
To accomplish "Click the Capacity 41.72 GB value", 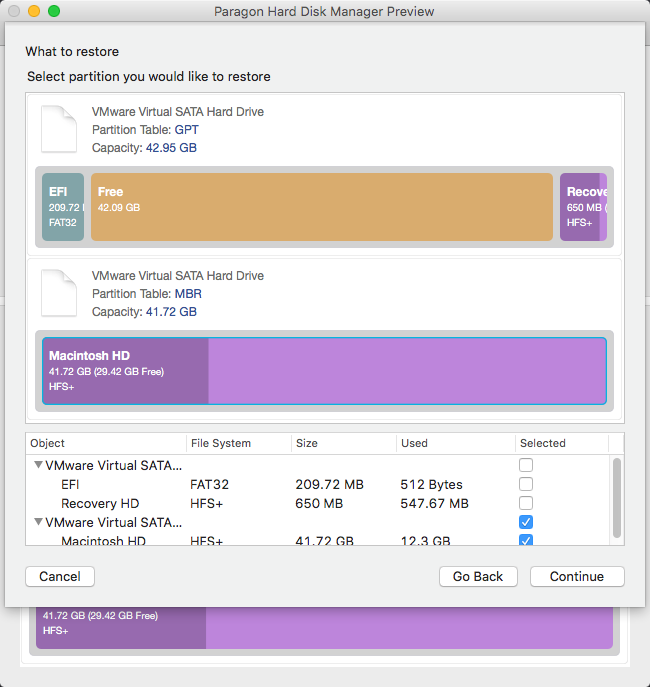I will coord(171,312).
